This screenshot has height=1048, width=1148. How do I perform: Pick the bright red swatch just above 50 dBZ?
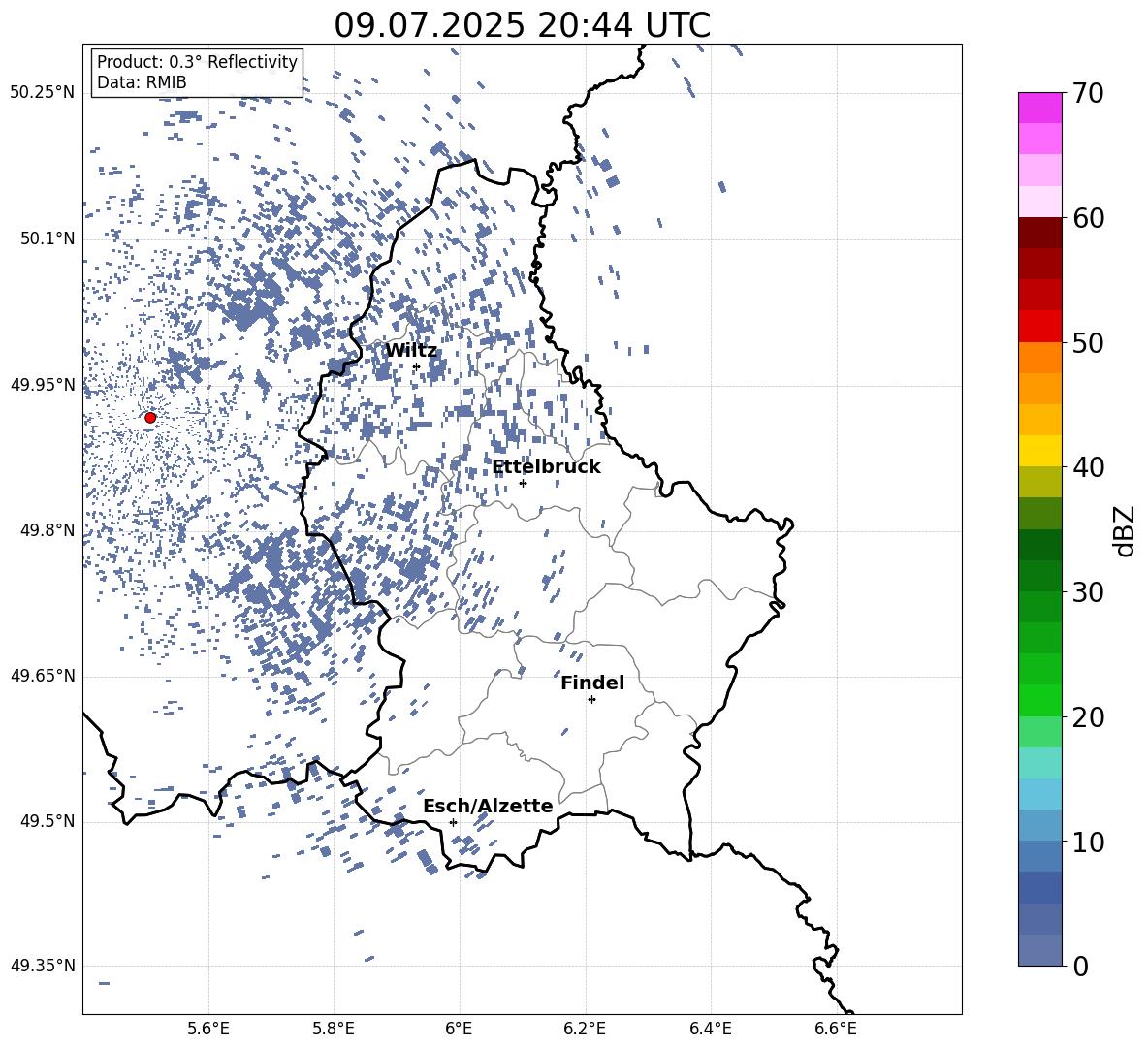(1040, 327)
